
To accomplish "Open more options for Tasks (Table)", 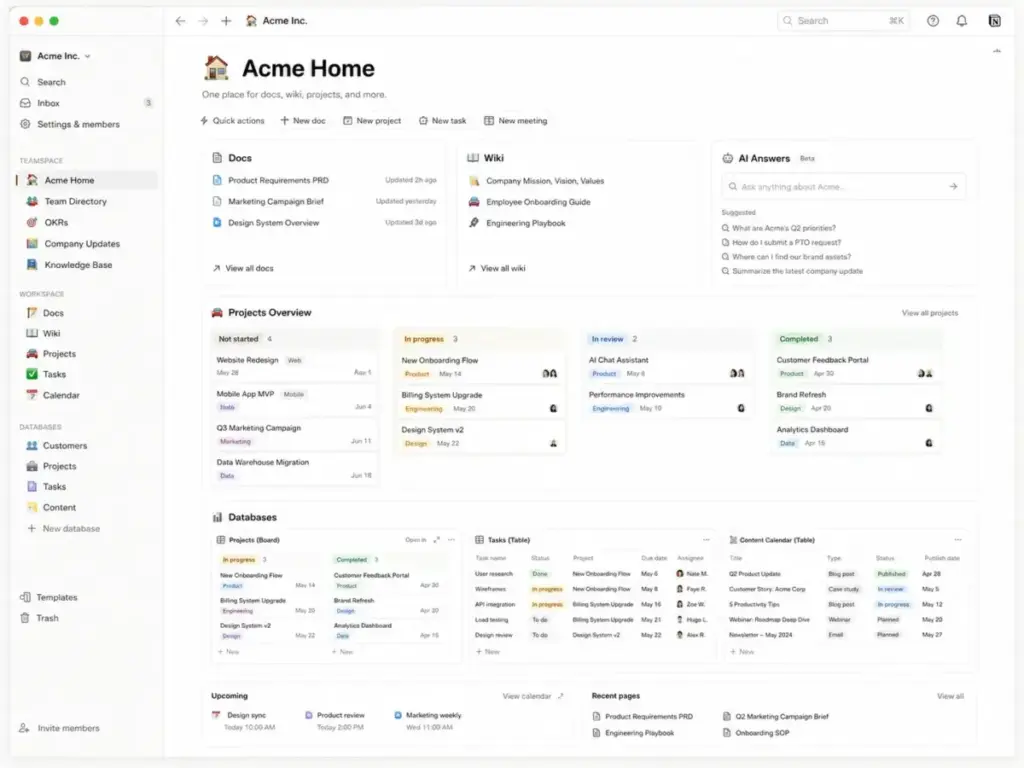I will [706, 540].
